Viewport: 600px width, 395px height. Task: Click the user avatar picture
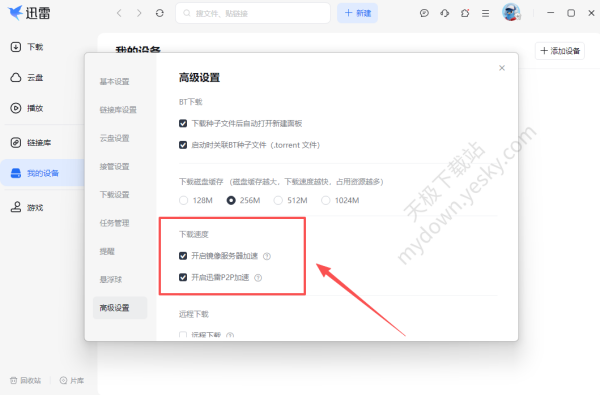click(x=511, y=12)
